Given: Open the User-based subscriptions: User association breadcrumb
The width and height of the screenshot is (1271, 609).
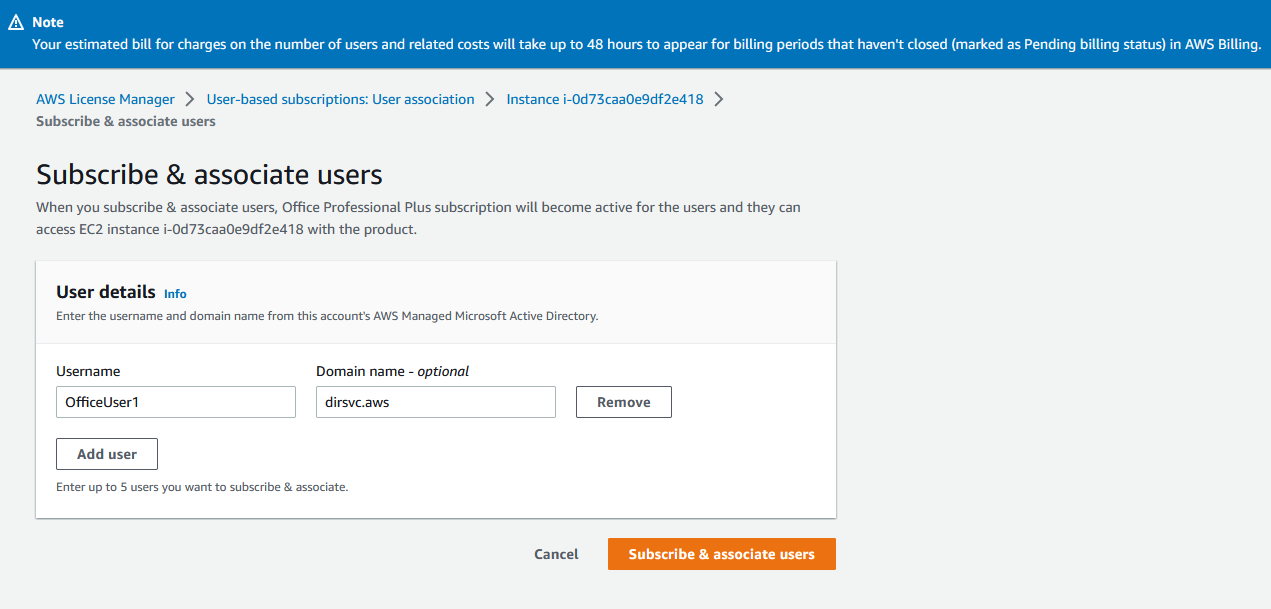Looking at the screenshot, I should click(340, 98).
